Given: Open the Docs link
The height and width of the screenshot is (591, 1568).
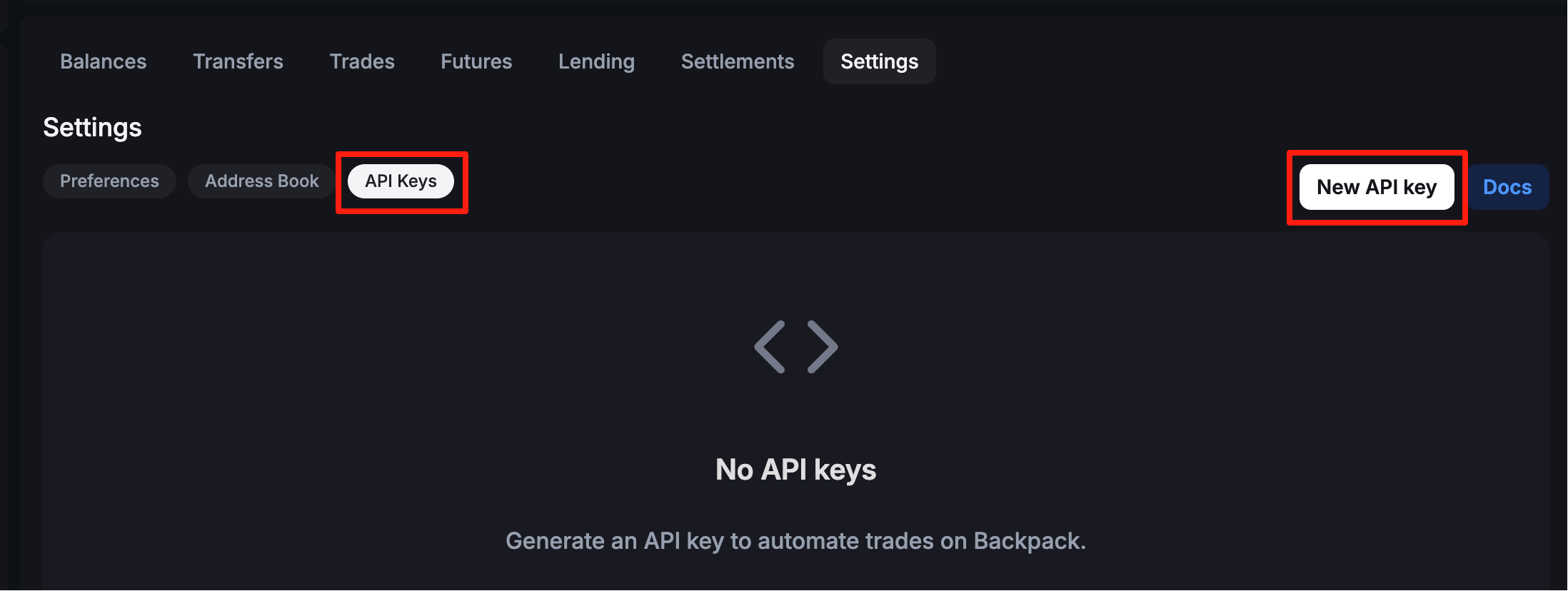Looking at the screenshot, I should click(1507, 187).
